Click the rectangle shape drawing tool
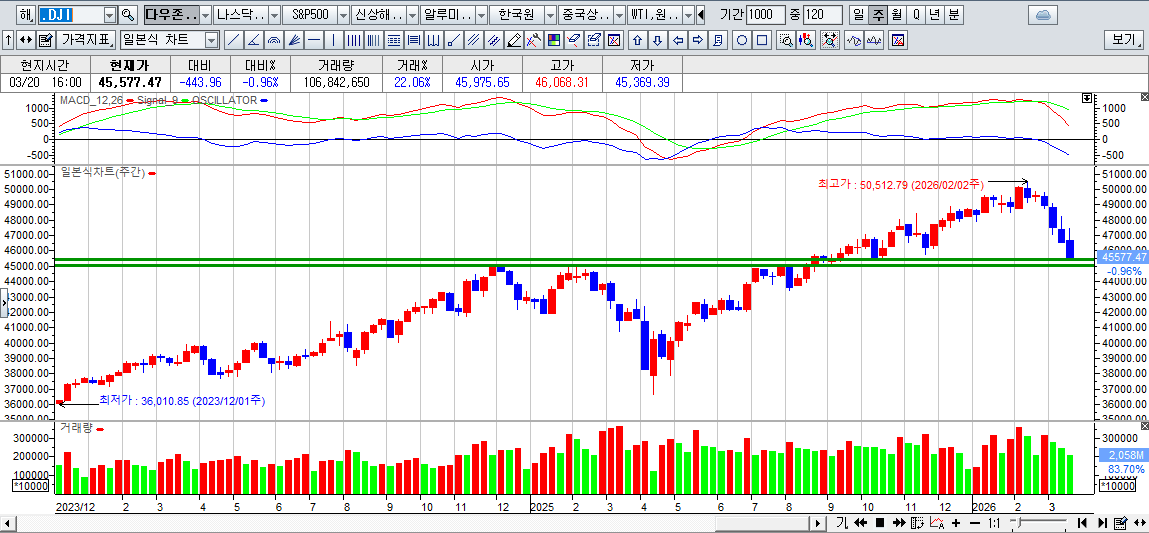 tap(762, 40)
